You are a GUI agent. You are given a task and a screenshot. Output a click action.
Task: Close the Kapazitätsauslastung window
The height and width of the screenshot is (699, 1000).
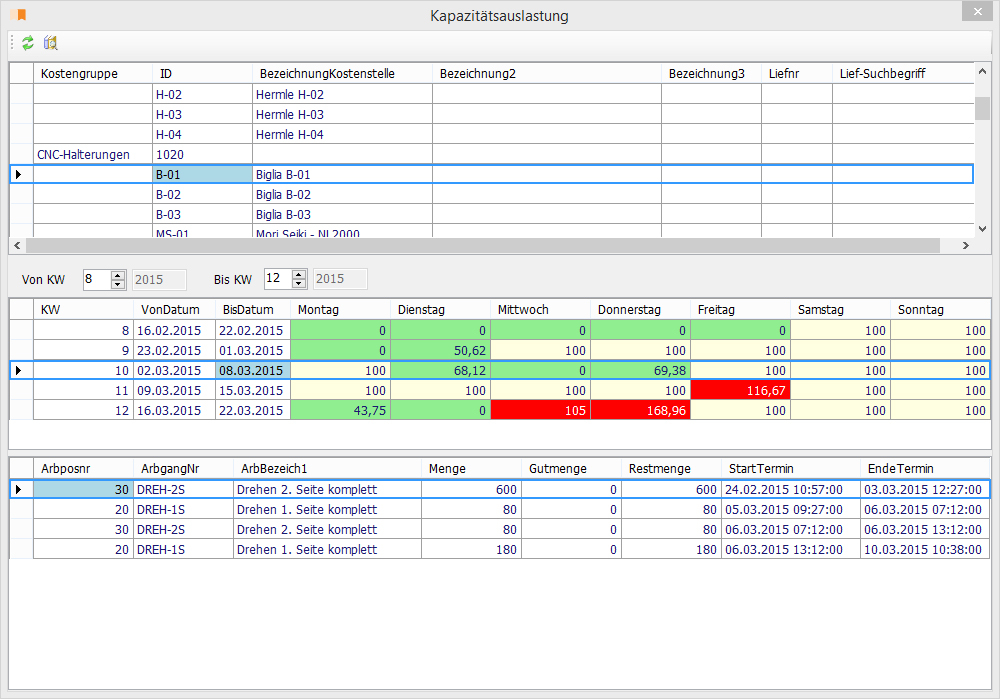click(976, 11)
